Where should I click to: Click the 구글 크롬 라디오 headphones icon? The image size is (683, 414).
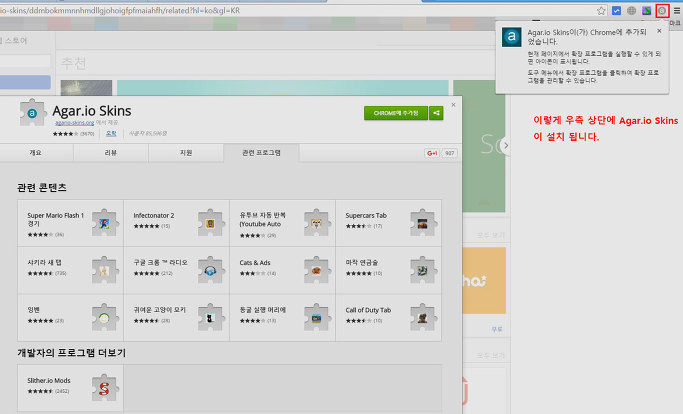[211, 271]
